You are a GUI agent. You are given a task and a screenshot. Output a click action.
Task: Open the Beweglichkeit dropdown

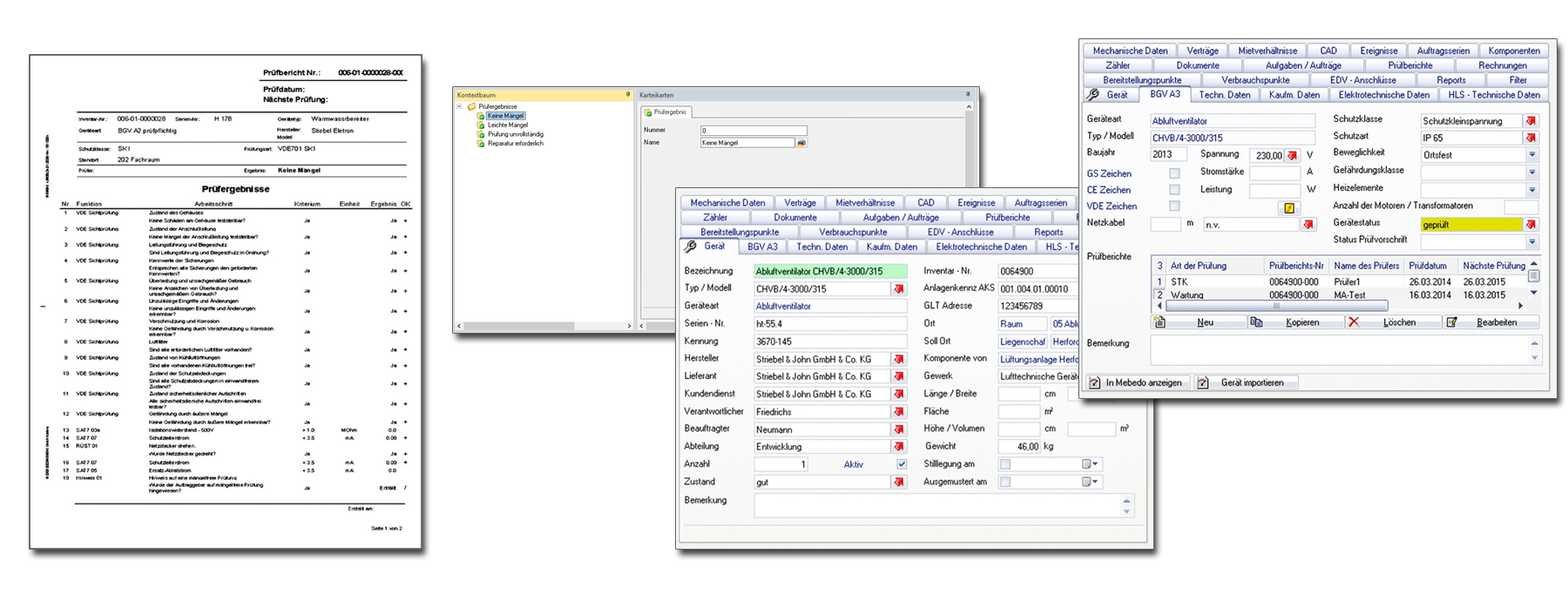tap(1531, 155)
